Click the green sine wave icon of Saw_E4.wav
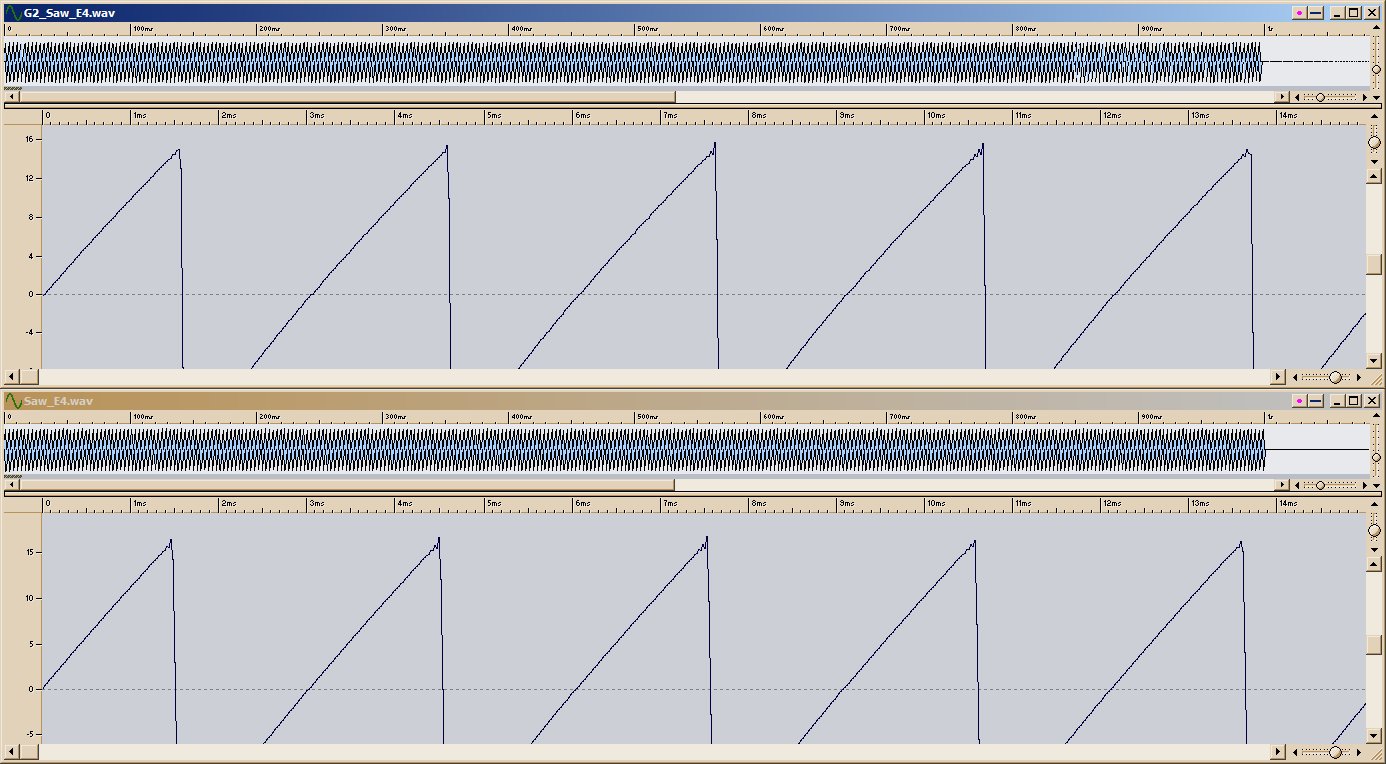This screenshot has height=764, width=1386. [13, 401]
